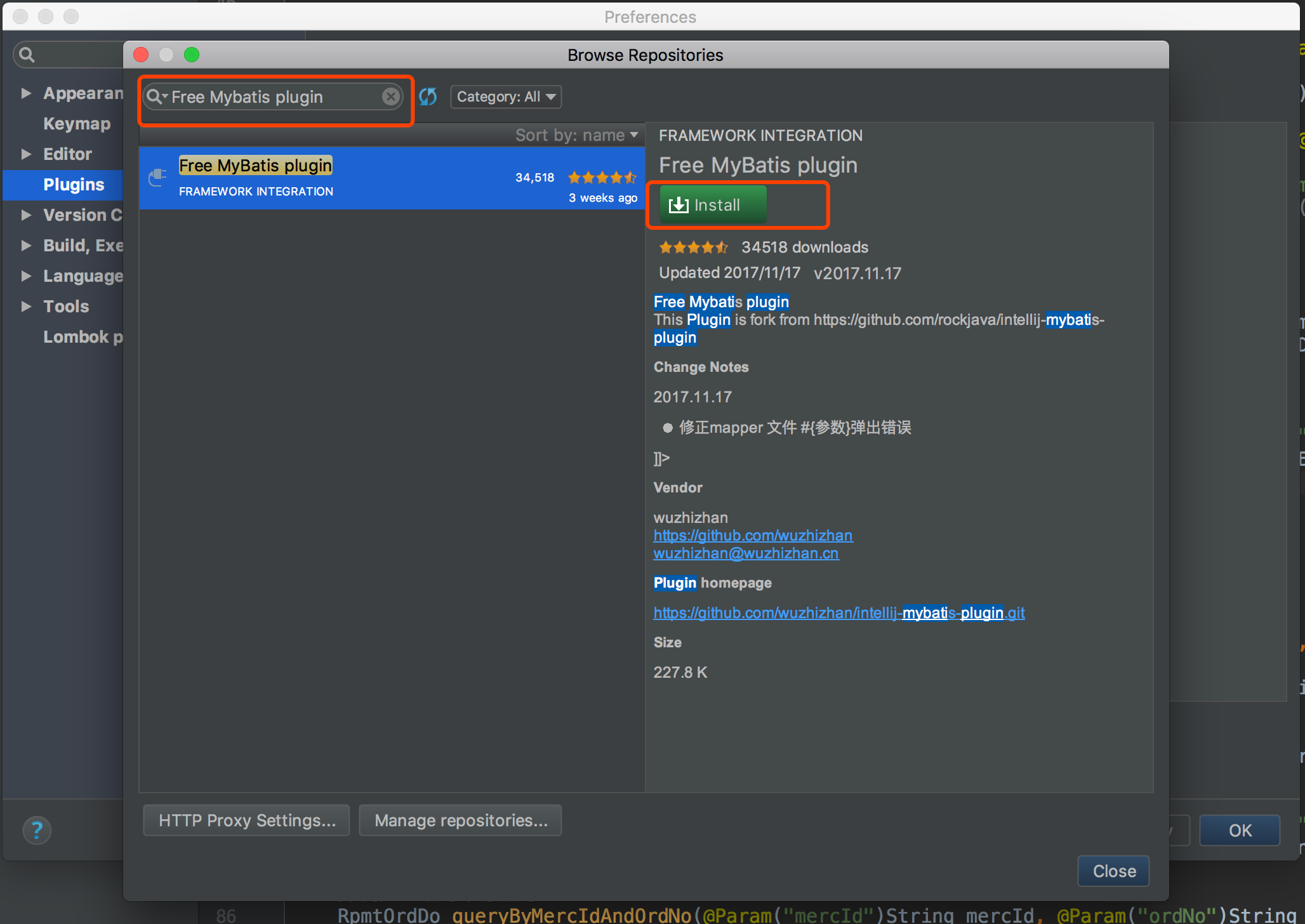Click the vendor email wuzhizhan@wuzhizhan.cn

(746, 553)
